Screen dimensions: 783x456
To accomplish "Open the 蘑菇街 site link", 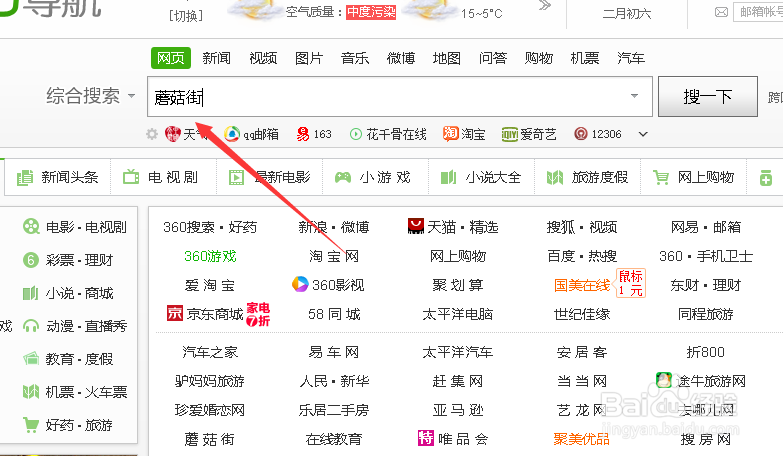I will [x=210, y=439].
